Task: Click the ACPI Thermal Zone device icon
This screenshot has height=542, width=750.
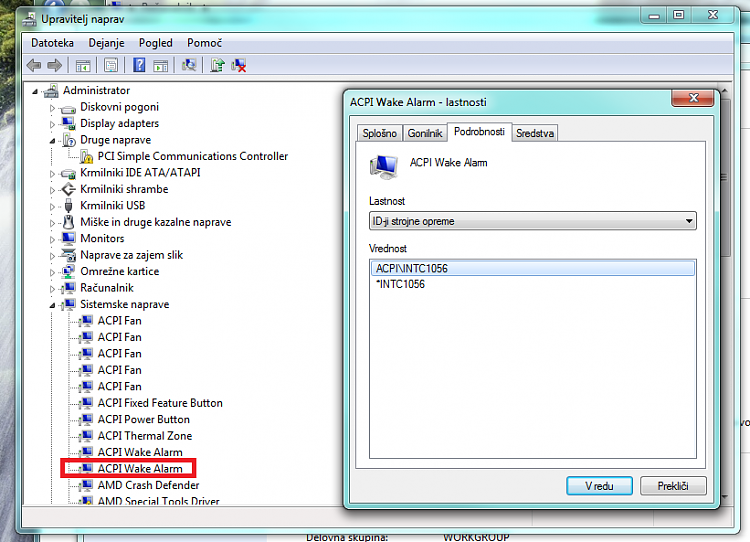Action: pyautogui.click(x=86, y=436)
